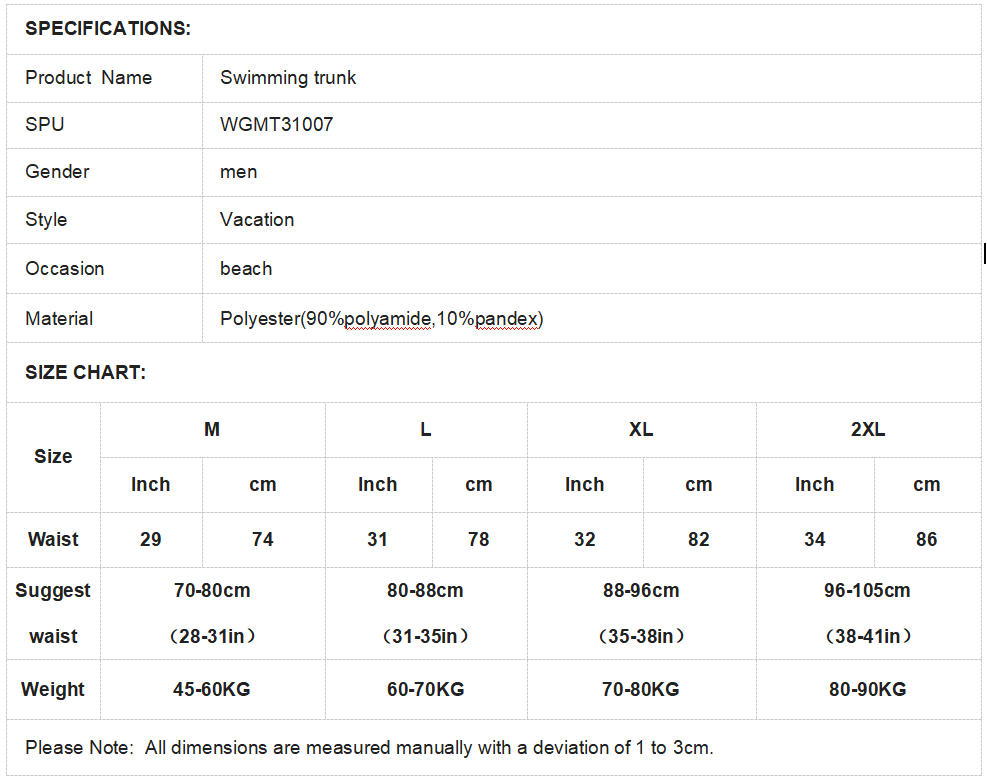Click the L waist inch value 31

pos(377,539)
